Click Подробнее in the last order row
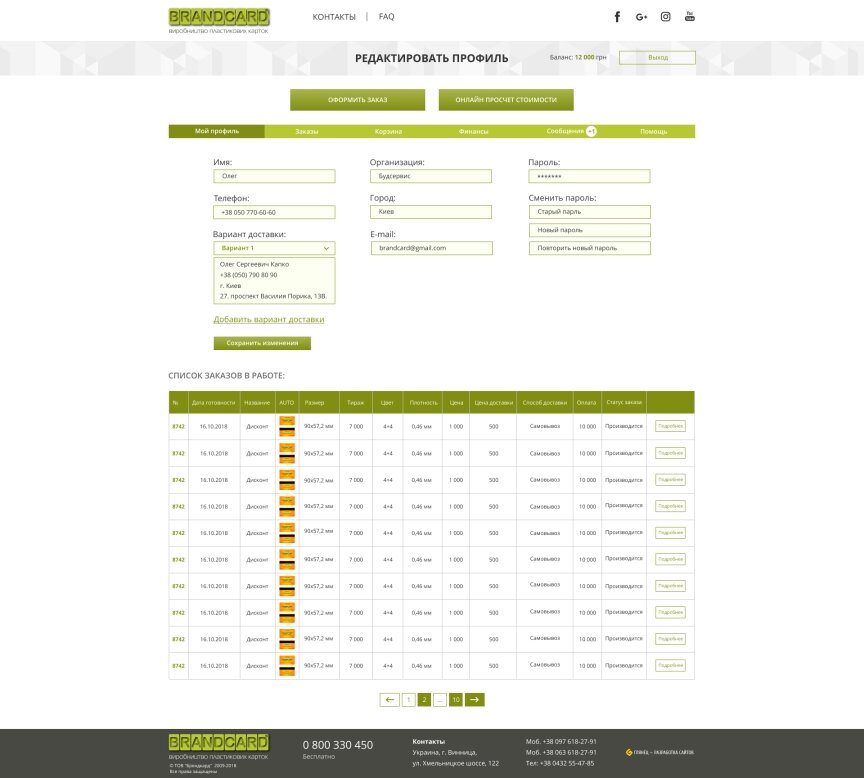 (670, 665)
